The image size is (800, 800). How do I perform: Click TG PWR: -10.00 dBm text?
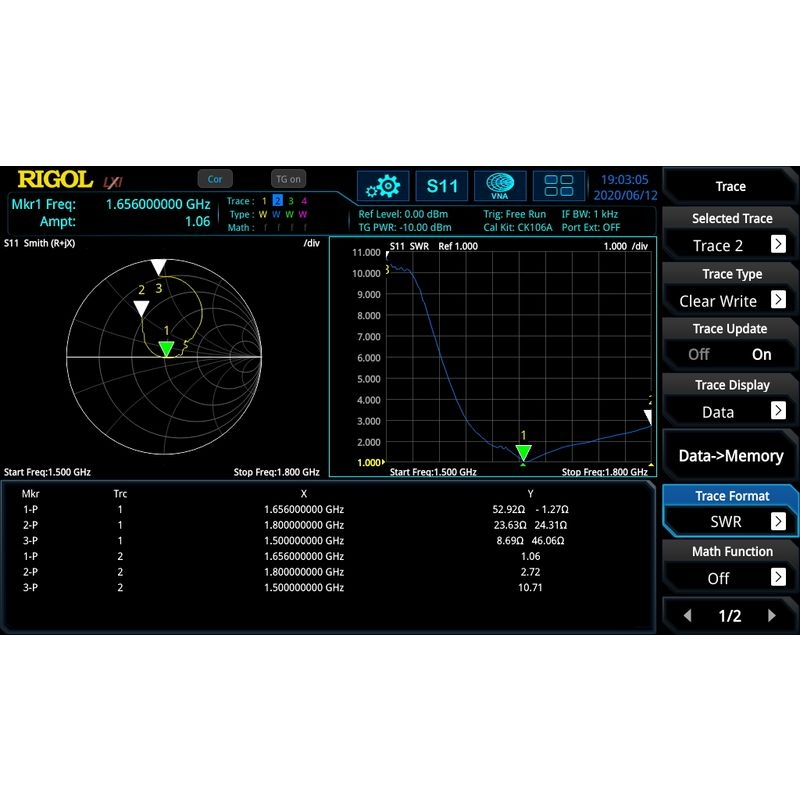[x=405, y=228]
